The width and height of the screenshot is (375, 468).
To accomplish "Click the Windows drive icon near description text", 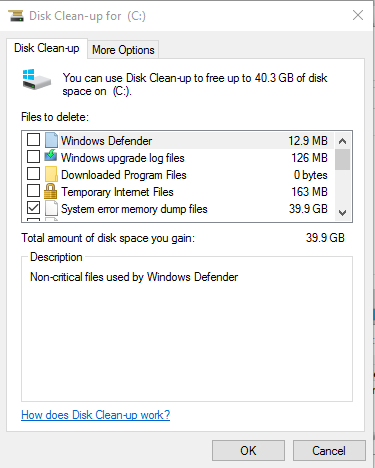I will tap(36, 80).
